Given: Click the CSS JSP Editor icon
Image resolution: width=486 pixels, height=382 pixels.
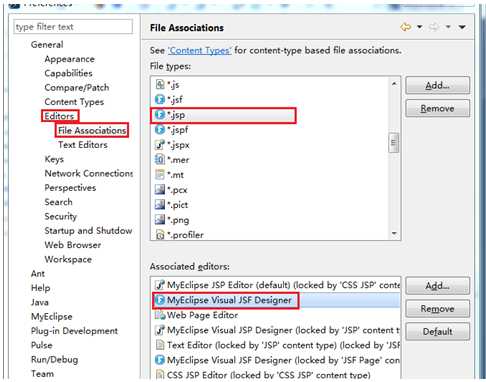Looking at the screenshot, I should coord(160,374).
